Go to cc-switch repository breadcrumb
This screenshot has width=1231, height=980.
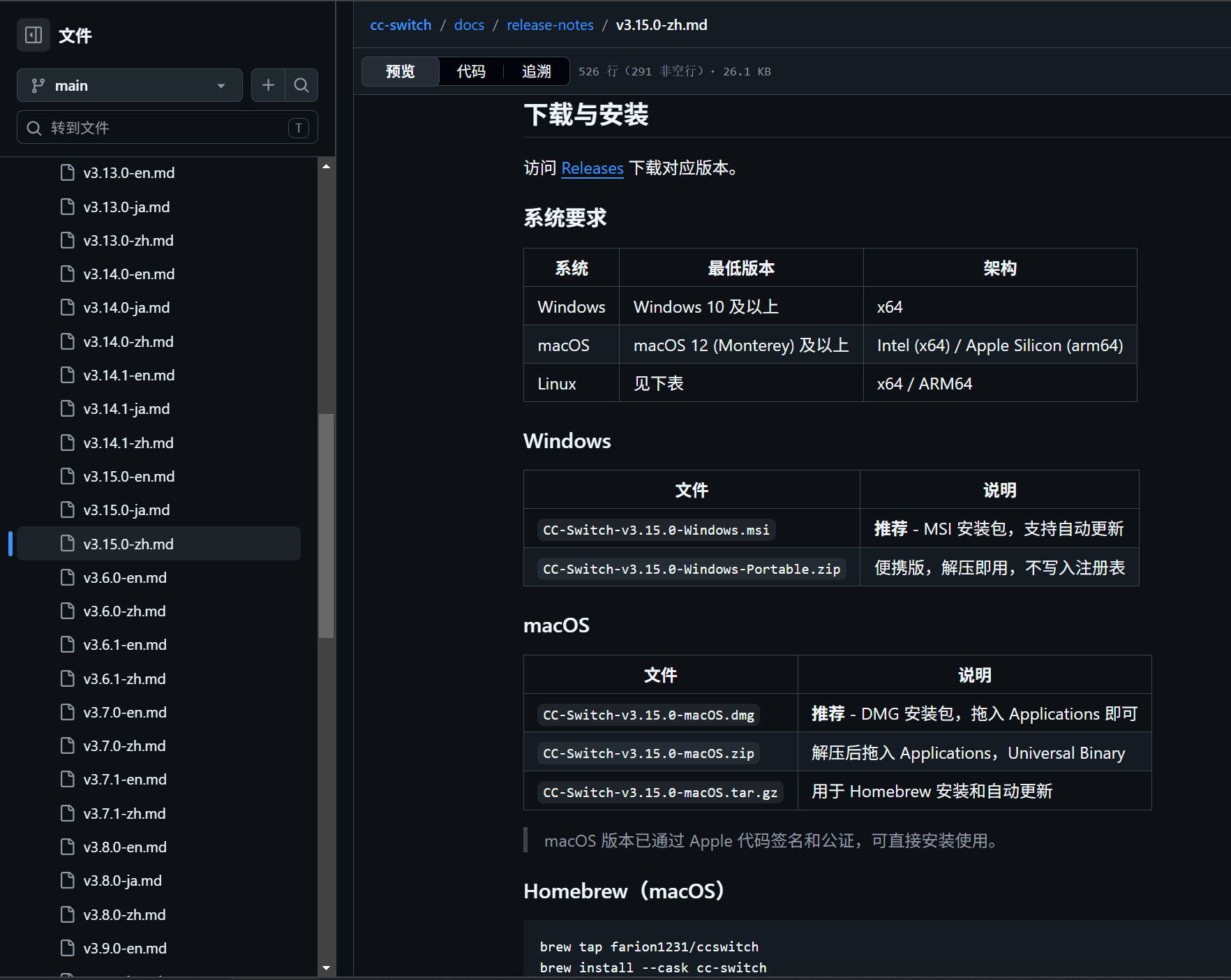tap(401, 25)
